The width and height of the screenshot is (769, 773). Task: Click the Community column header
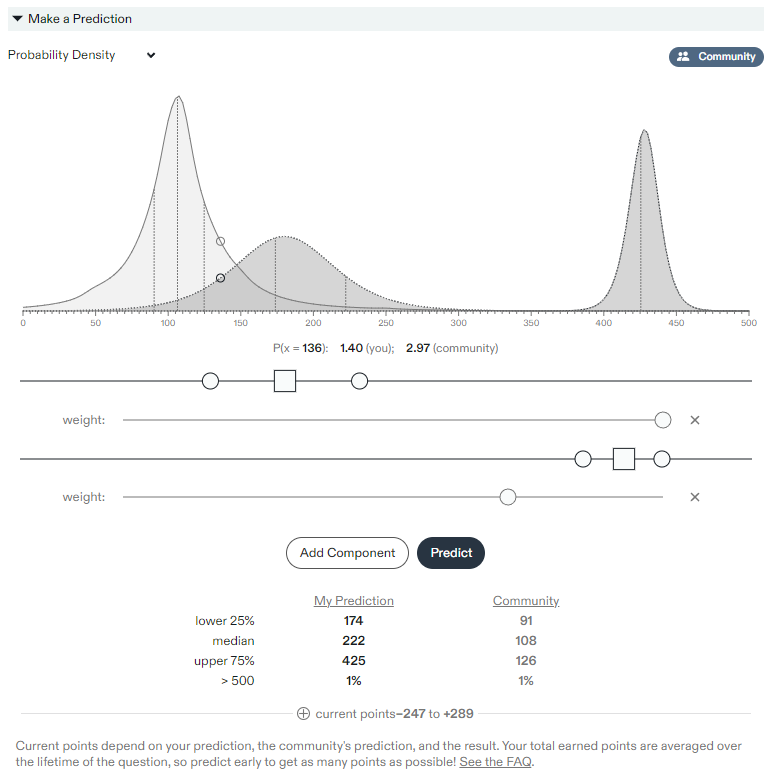click(x=526, y=601)
